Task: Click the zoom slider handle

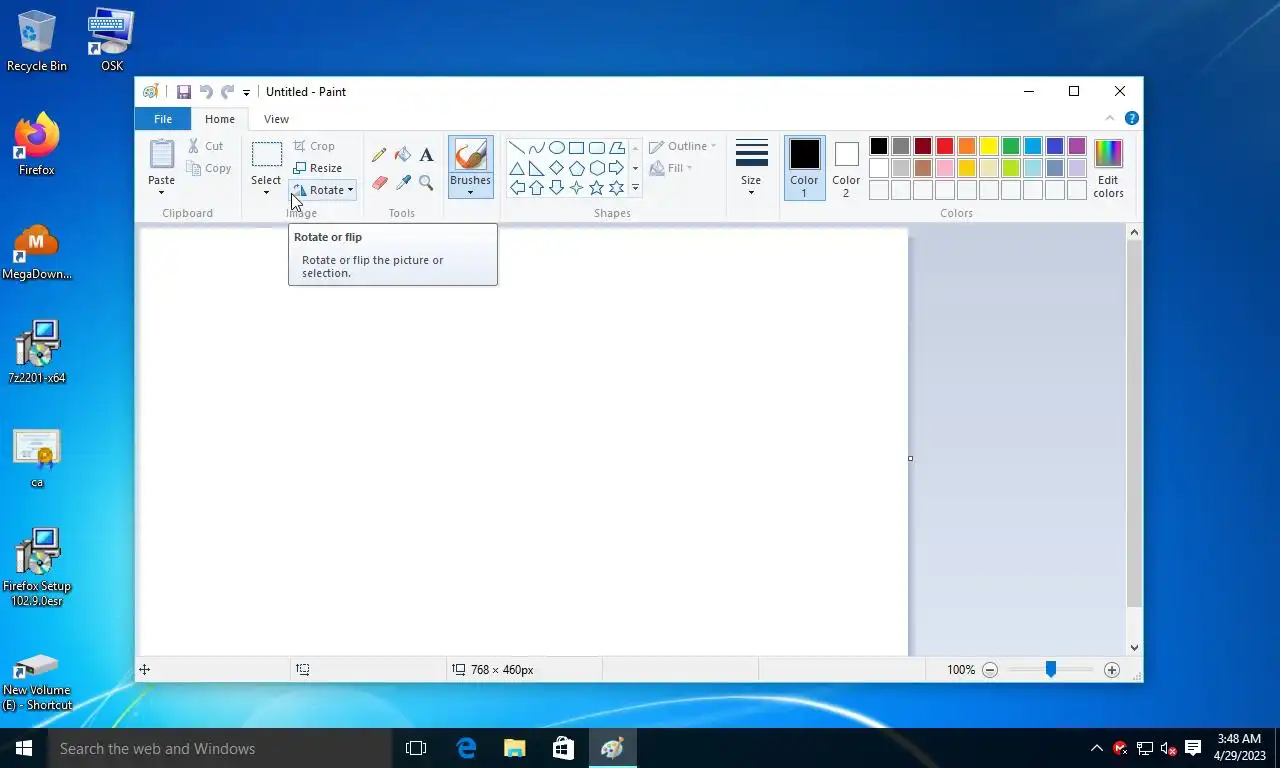Action: (1051, 670)
